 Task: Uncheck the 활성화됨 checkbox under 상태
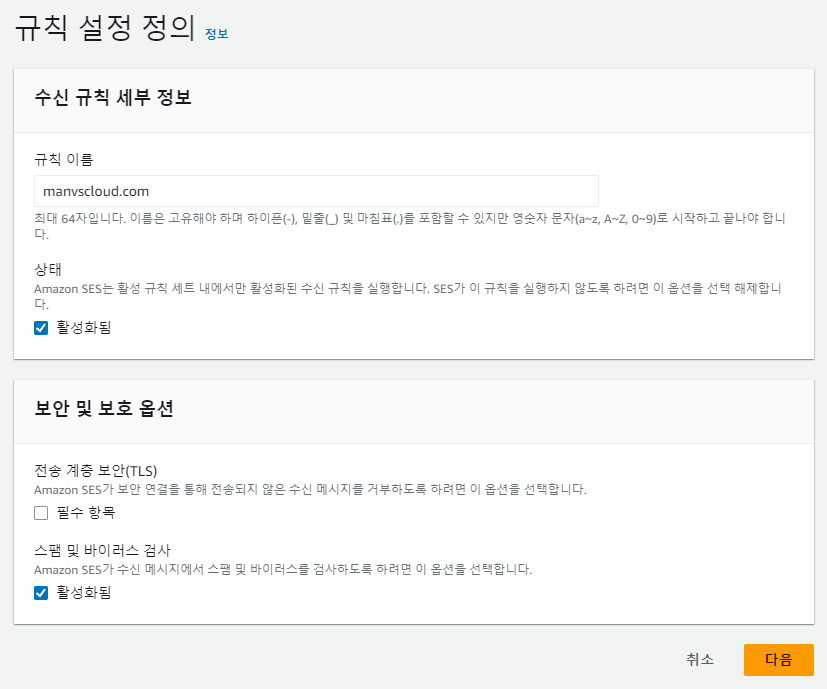coord(41,328)
